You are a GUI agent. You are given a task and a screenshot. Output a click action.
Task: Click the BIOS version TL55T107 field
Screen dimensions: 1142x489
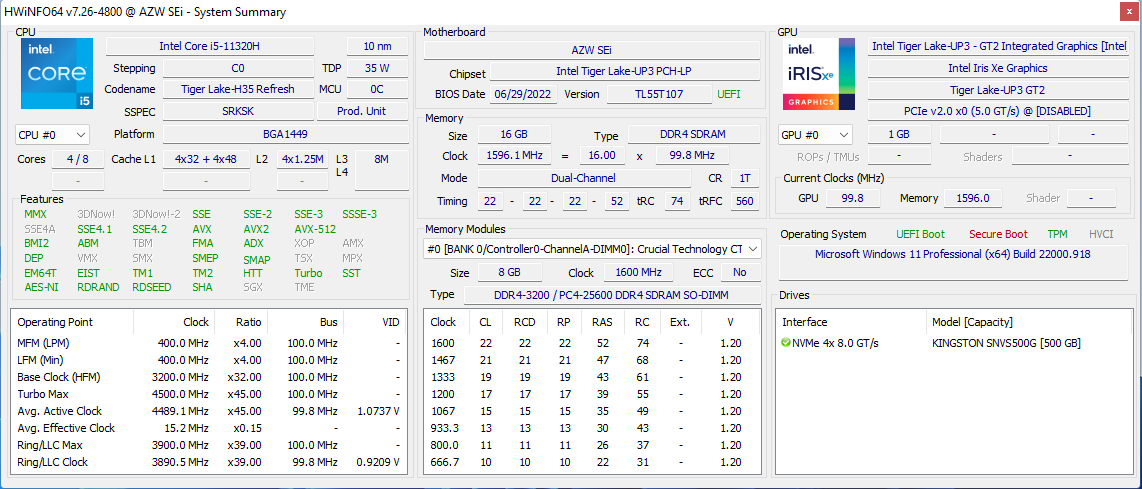(659, 94)
